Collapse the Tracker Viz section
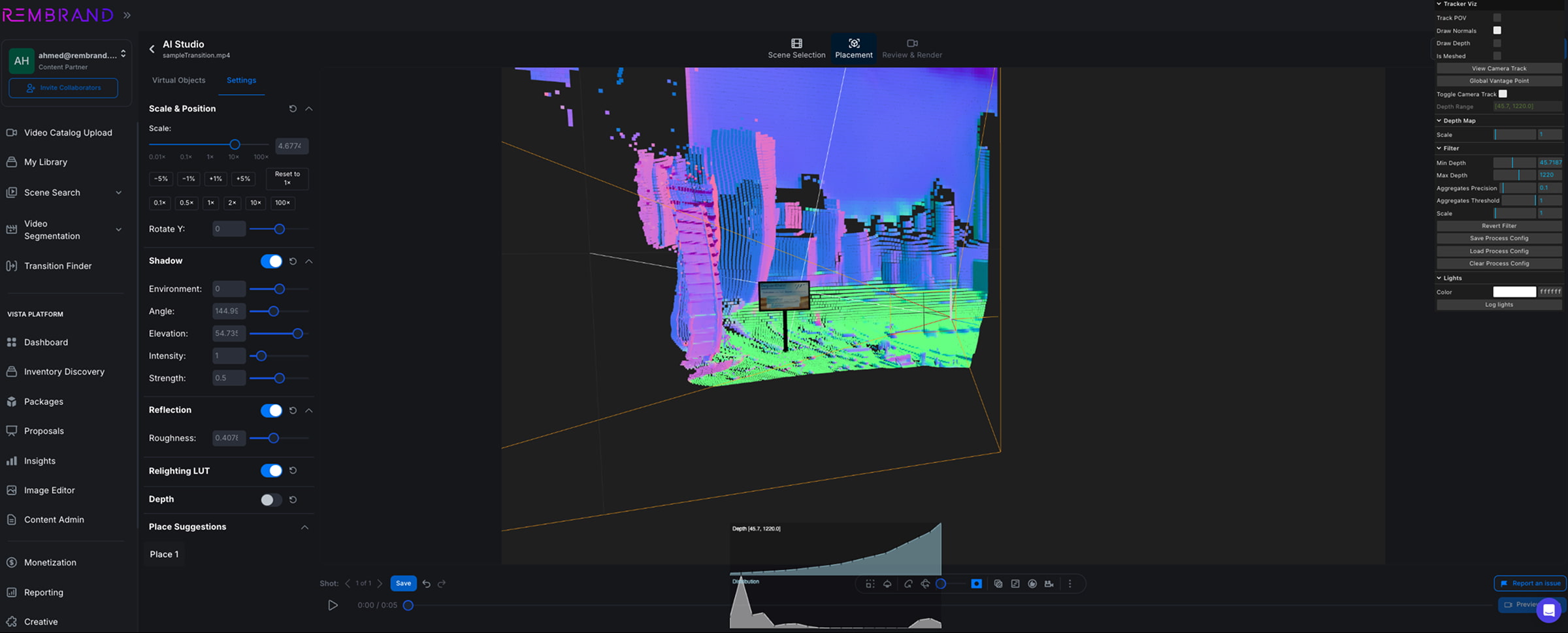1568x633 pixels. pyautogui.click(x=1438, y=4)
